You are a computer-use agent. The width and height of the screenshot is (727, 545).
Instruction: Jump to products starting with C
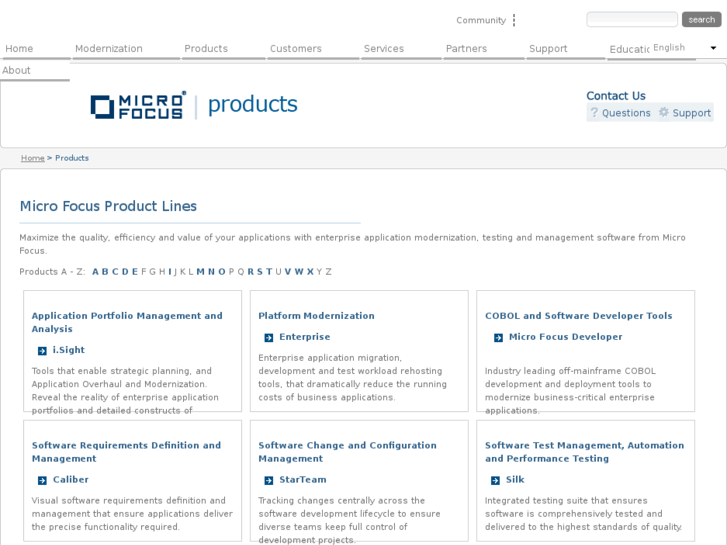[115, 272]
